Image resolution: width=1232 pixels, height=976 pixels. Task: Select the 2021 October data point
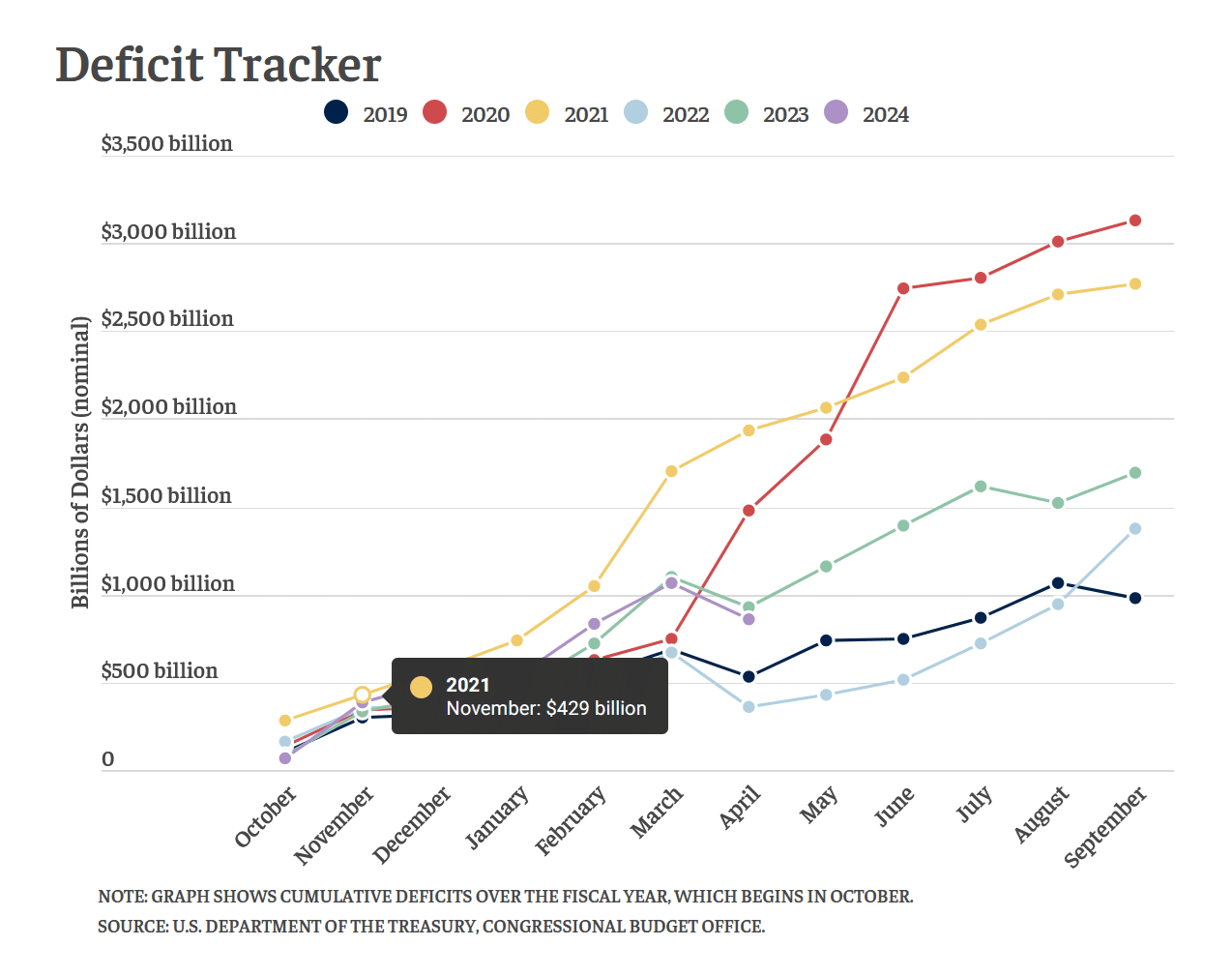284,721
